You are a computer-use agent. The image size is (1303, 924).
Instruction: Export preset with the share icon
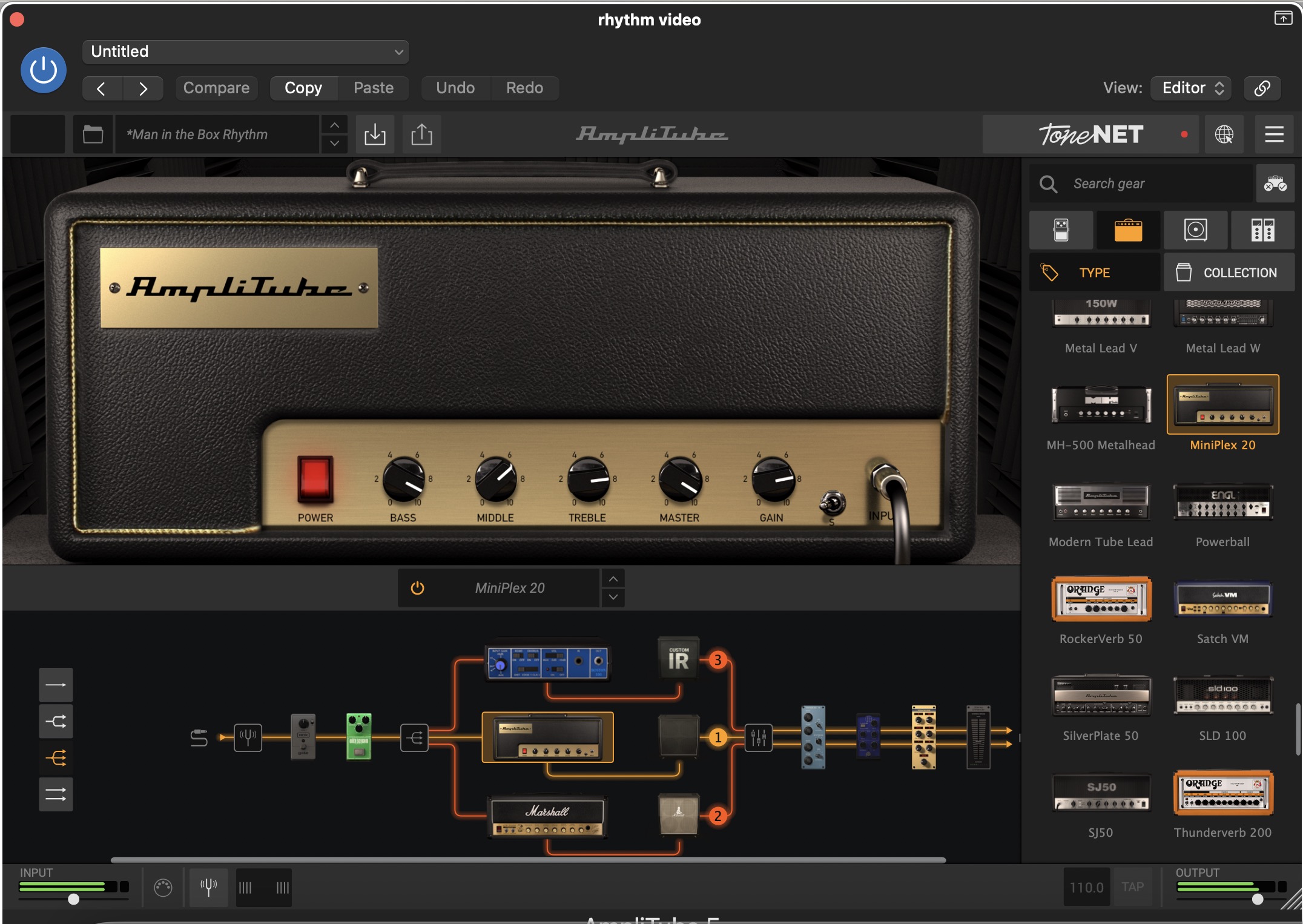[421, 134]
